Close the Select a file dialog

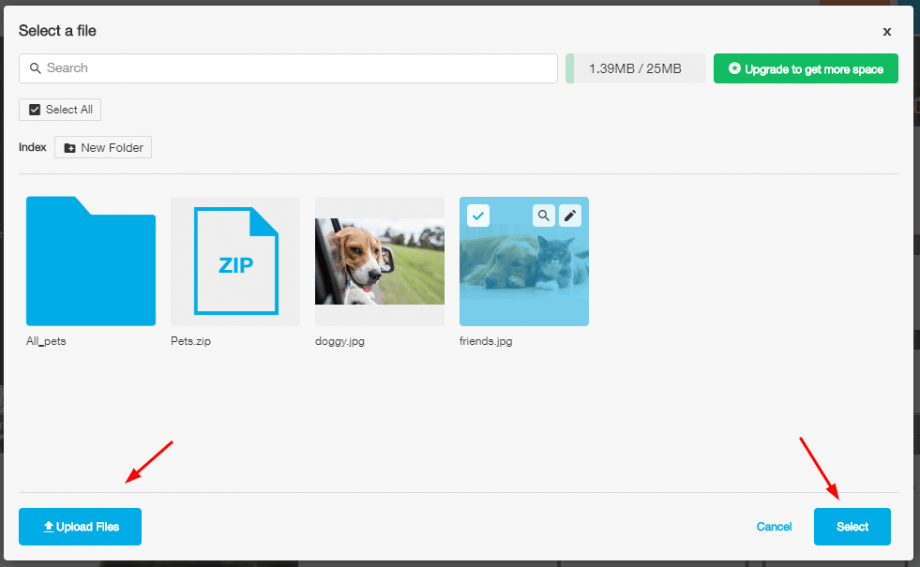(887, 32)
